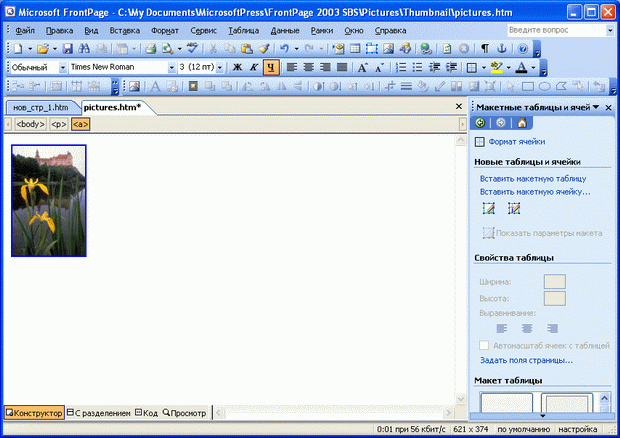Open the 'Файл' menu
Viewport: 620px width, 438px height.
[25, 30]
